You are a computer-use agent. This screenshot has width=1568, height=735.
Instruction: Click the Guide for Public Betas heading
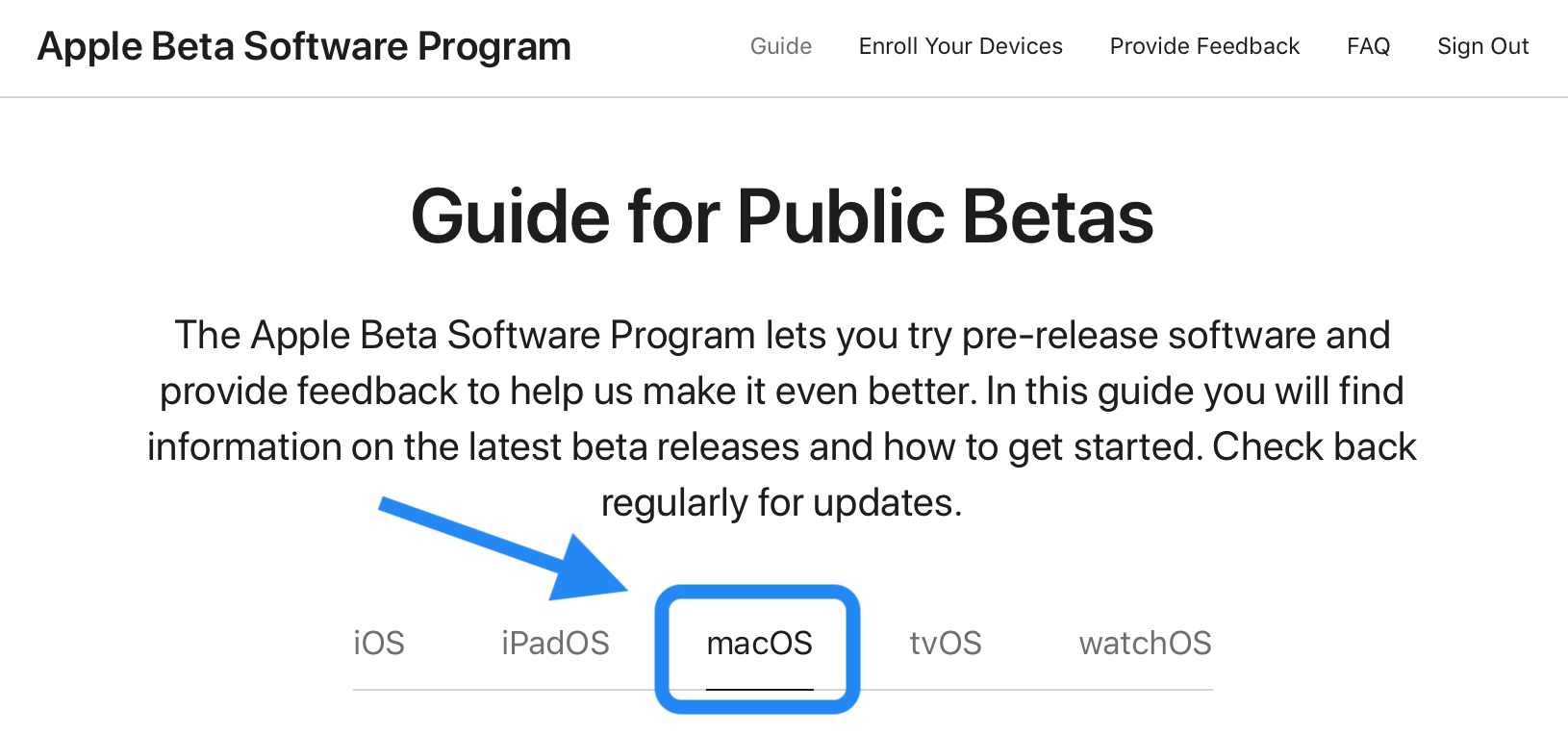tap(782, 216)
